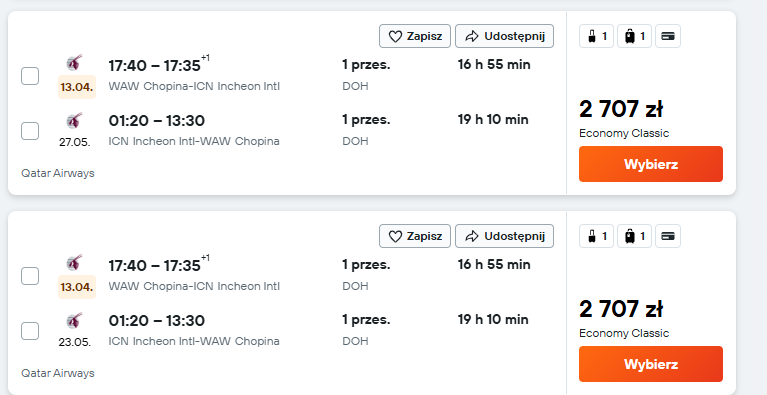Open 1 przes. DOH details for 27.05. flight
This screenshot has width=767, height=395.
coord(366,130)
